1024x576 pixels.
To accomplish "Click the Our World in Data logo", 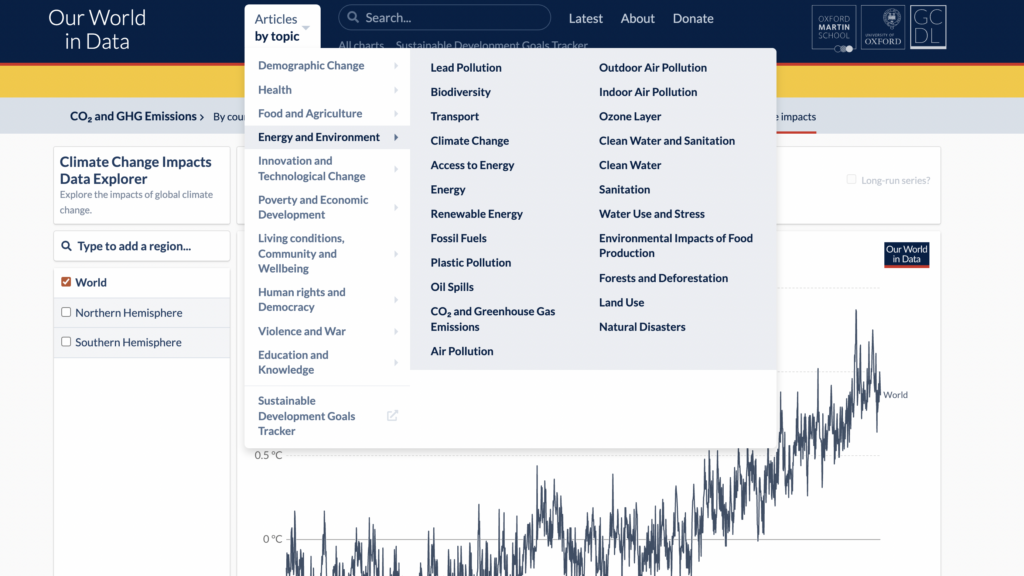I will tap(97, 29).
